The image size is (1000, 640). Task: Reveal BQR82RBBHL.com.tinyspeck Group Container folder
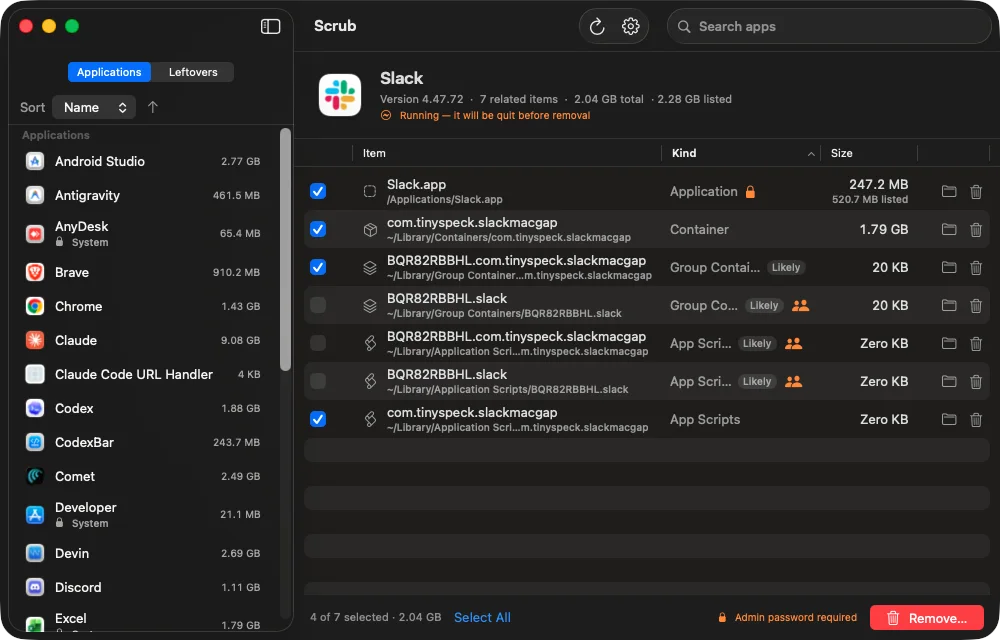949,267
